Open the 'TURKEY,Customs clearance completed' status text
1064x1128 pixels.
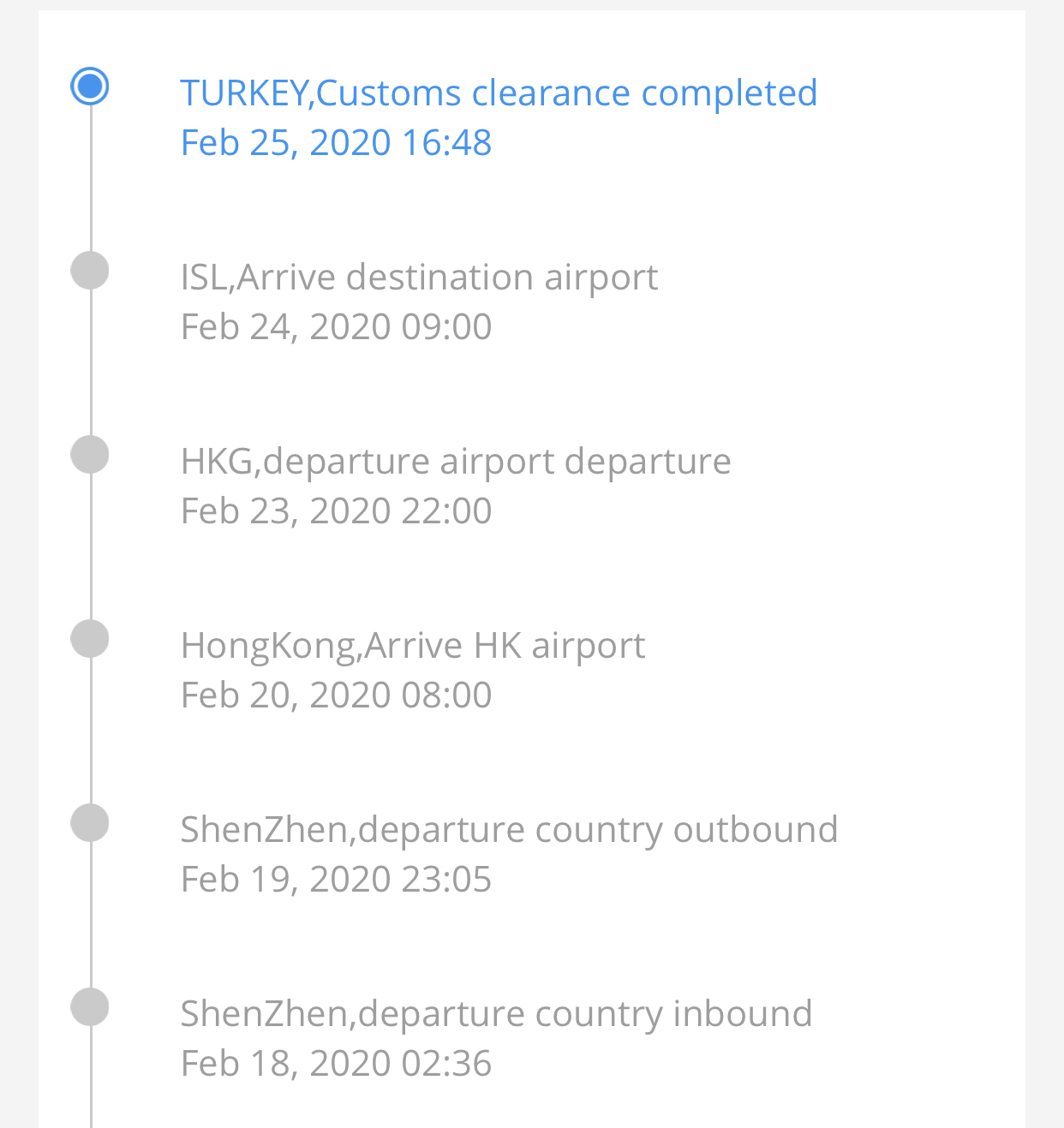(499, 93)
